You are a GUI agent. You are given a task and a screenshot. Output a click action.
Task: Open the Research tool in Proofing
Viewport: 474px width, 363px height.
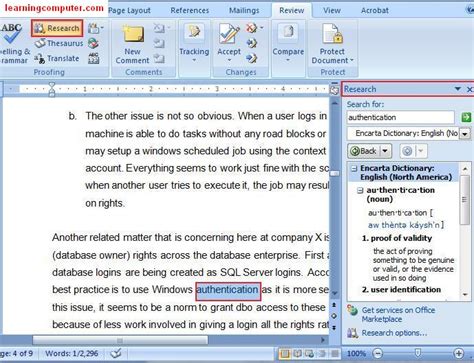click(x=57, y=28)
